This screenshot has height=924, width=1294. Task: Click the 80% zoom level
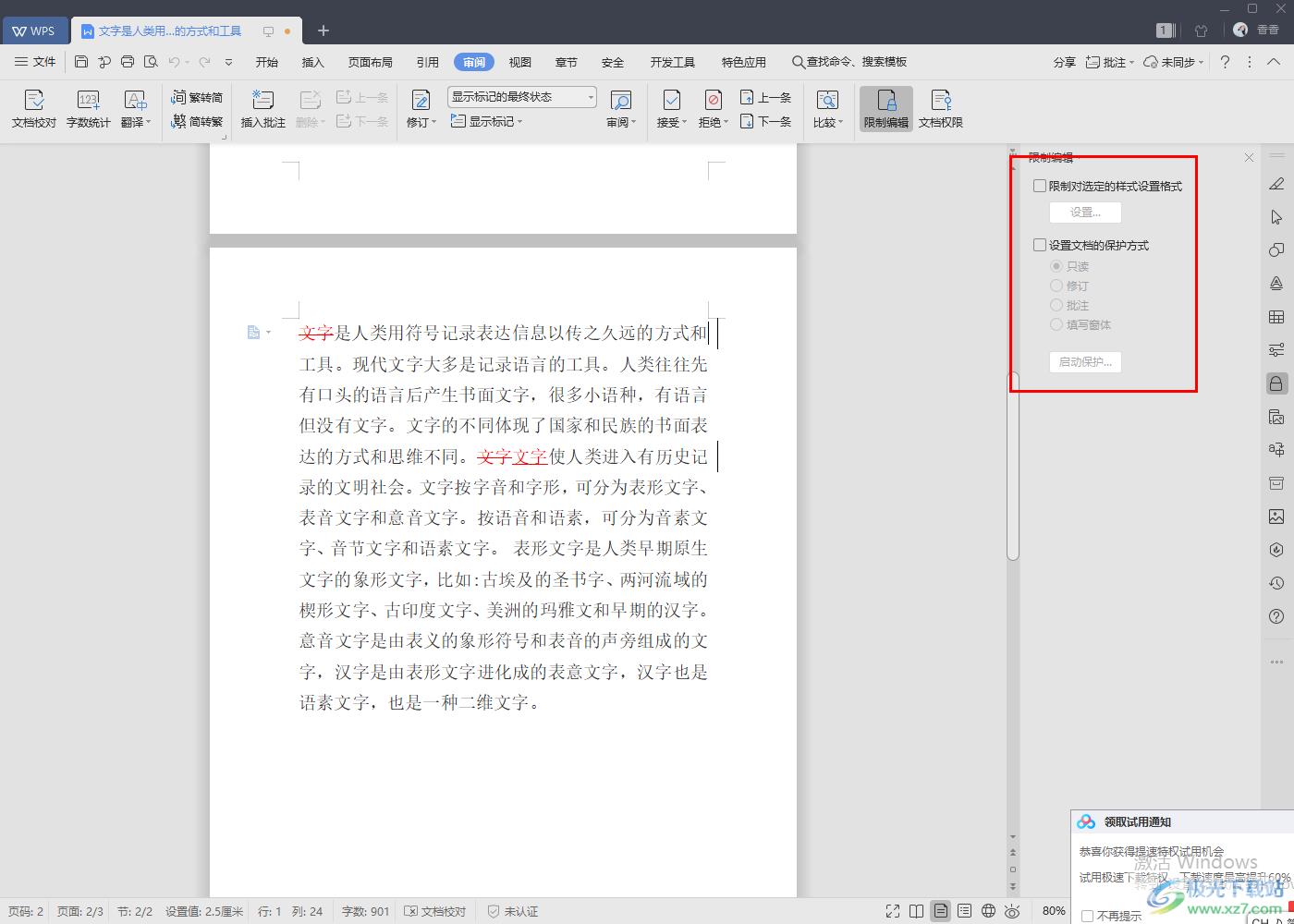1054,911
